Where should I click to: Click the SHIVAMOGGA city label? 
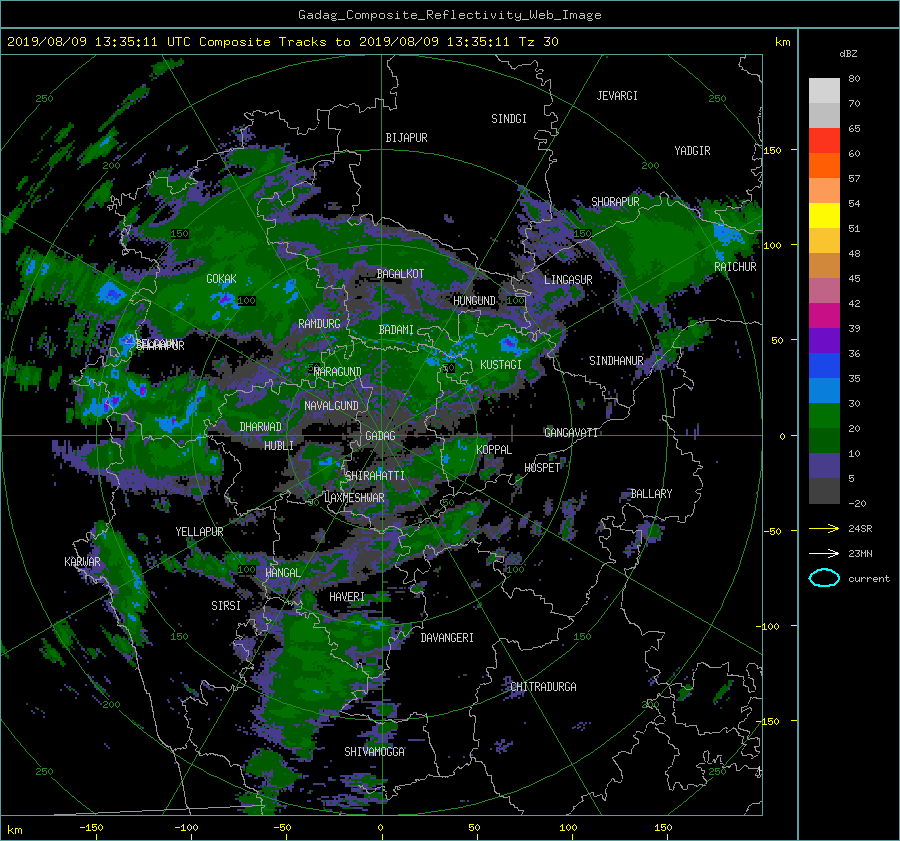pos(374,752)
